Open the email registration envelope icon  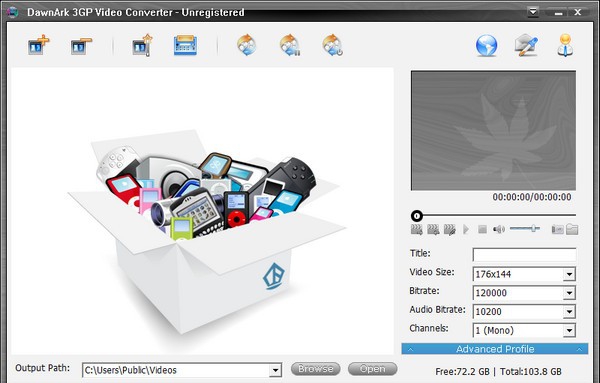526,45
